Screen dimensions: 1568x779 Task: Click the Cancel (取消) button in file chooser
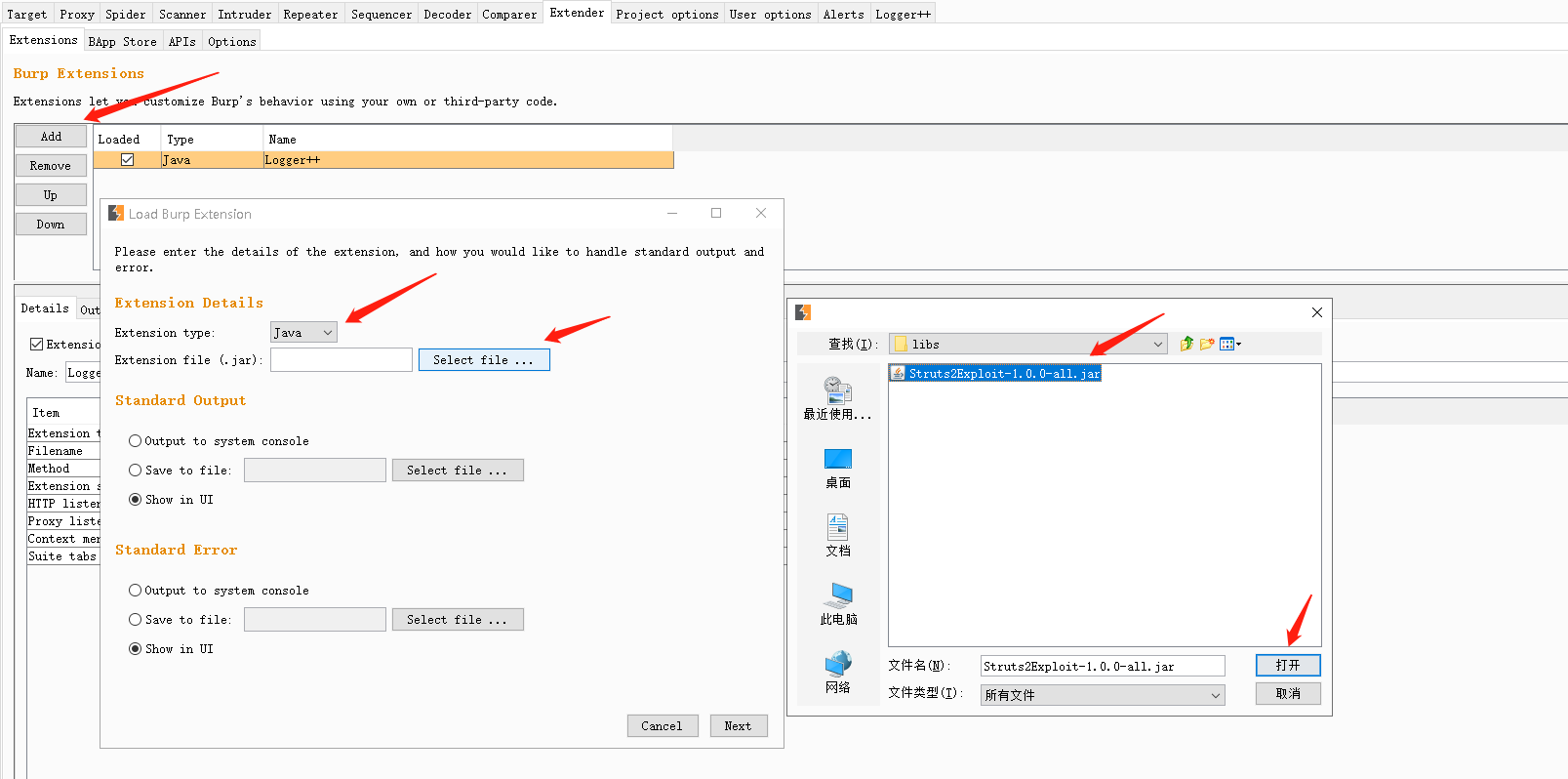click(x=1288, y=693)
